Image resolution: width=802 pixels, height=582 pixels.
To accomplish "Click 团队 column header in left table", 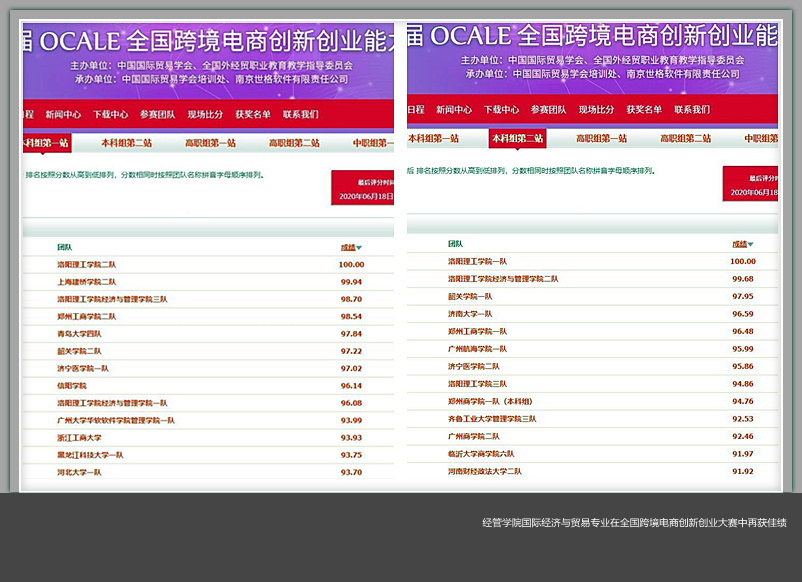I will pos(64,246).
